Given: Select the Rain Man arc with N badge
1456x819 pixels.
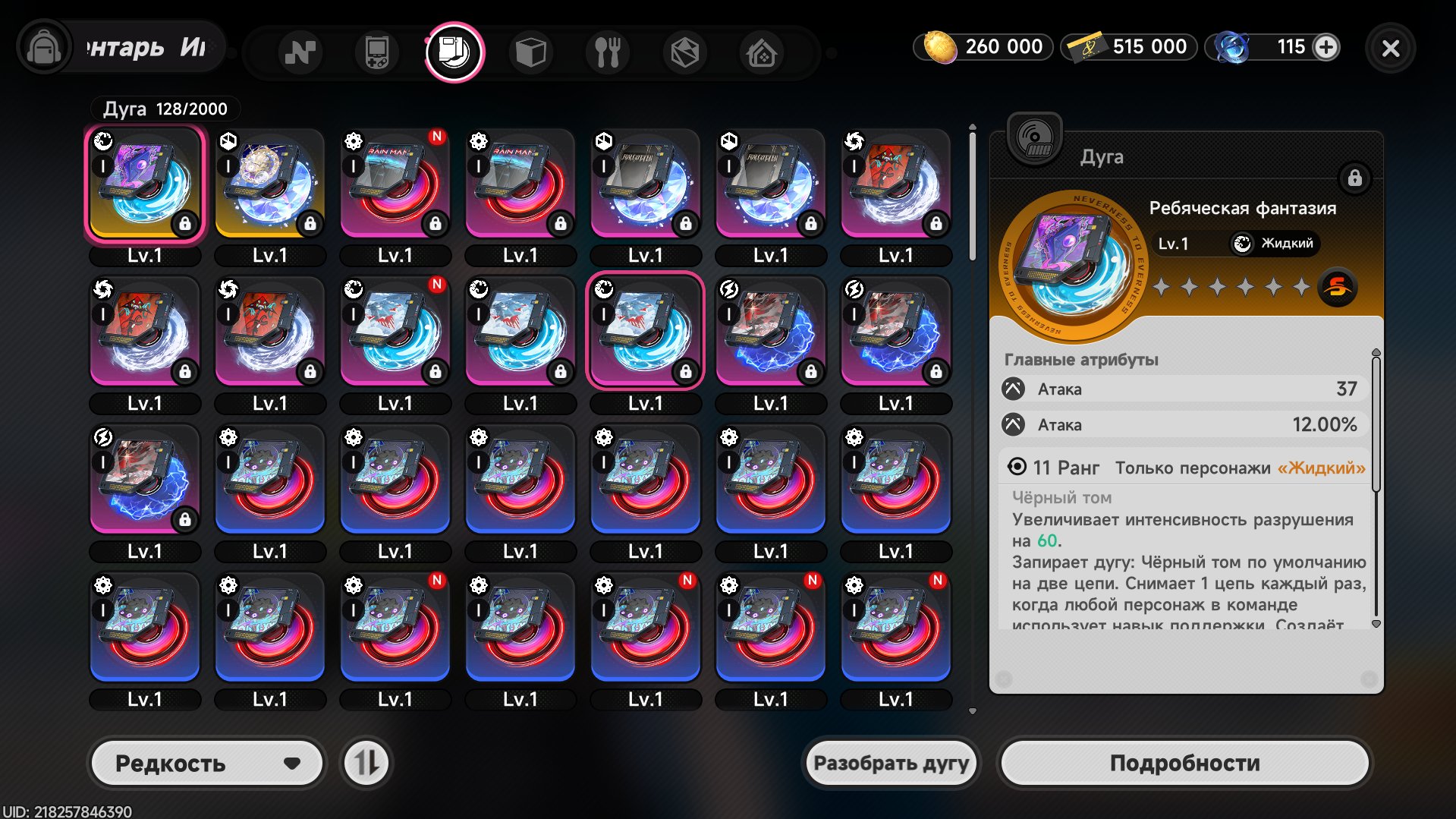Looking at the screenshot, I should click(395, 184).
